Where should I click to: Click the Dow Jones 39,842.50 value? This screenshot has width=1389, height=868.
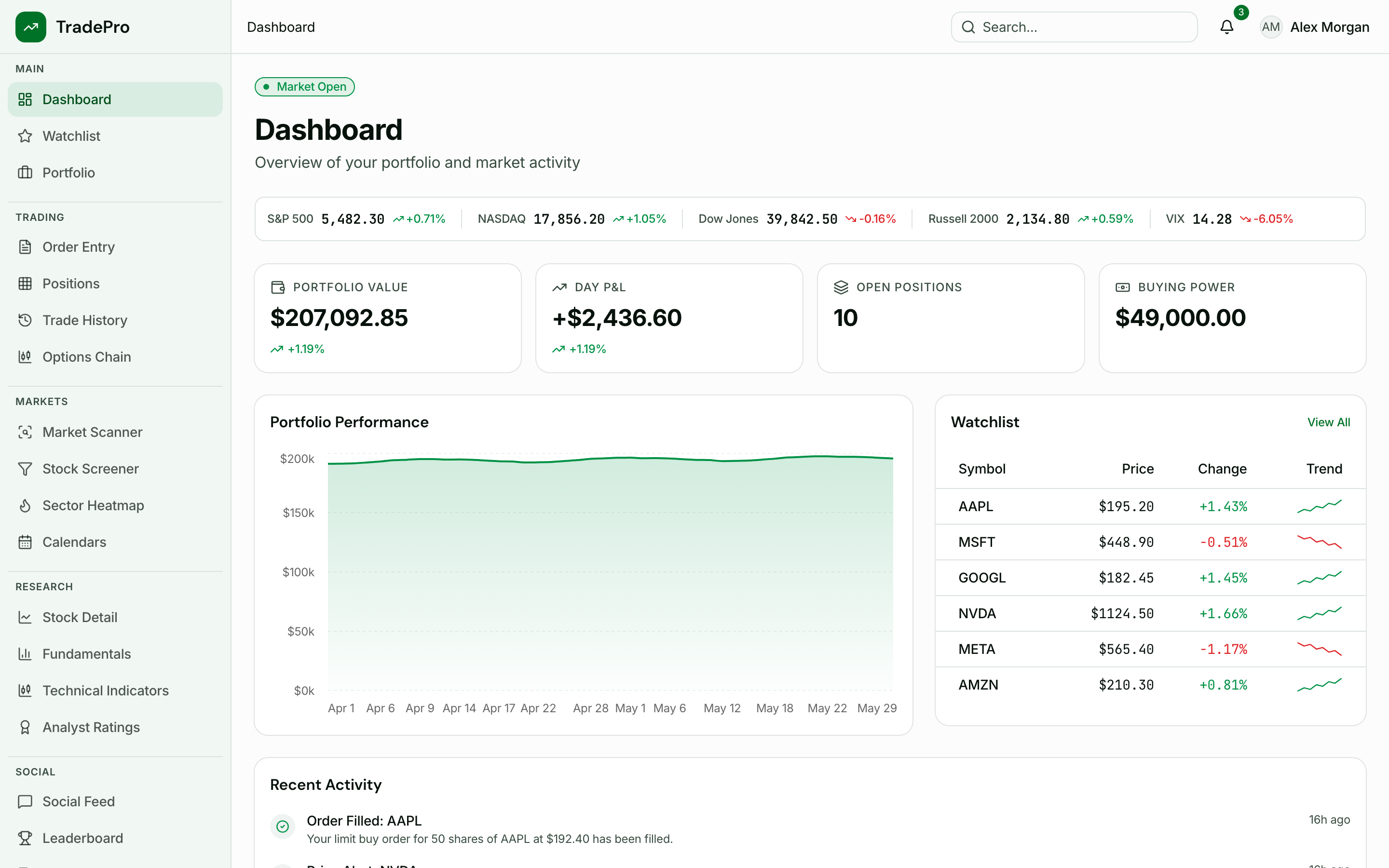(802, 219)
